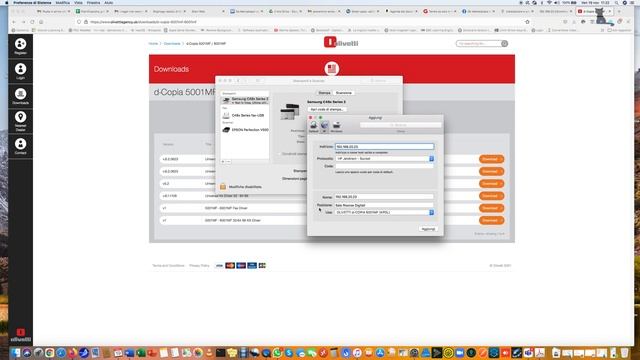Click the Downloads breadcrumb link
This screenshot has height=360, width=640.
[x=172, y=43]
